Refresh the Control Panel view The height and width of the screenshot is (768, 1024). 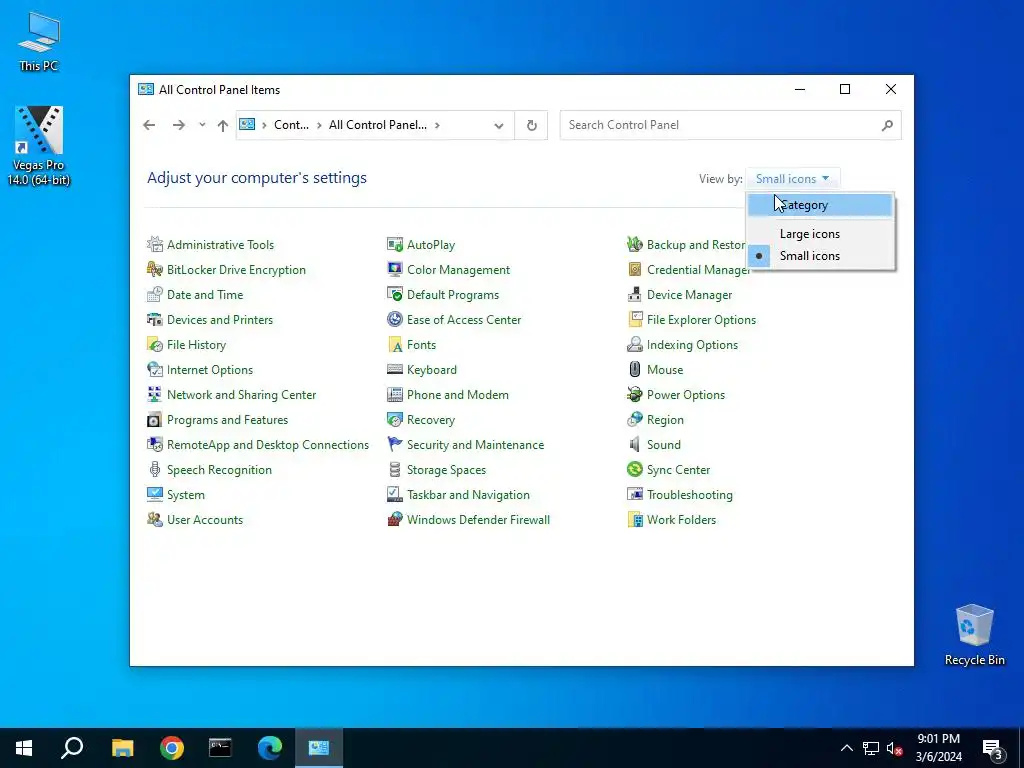pyautogui.click(x=532, y=125)
